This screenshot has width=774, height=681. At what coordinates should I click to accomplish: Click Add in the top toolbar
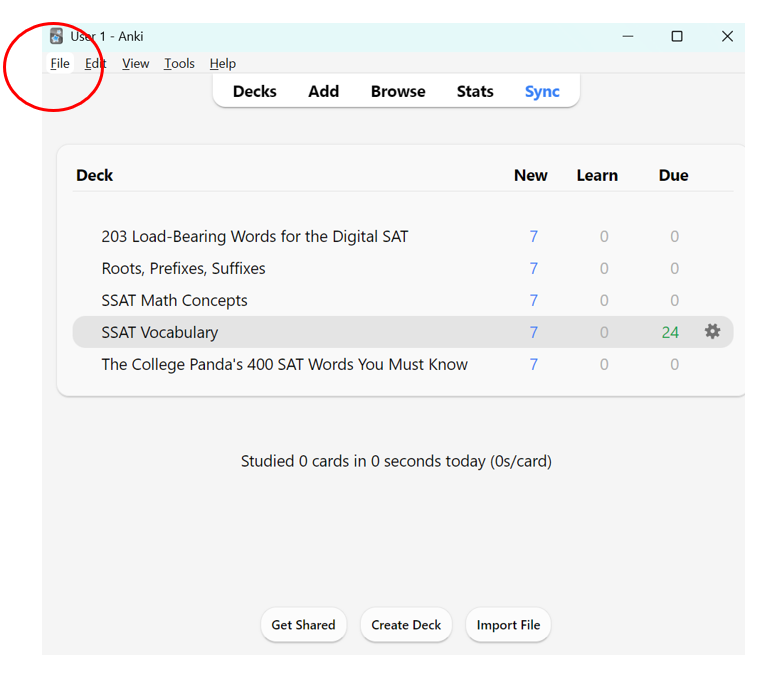point(324,91)
